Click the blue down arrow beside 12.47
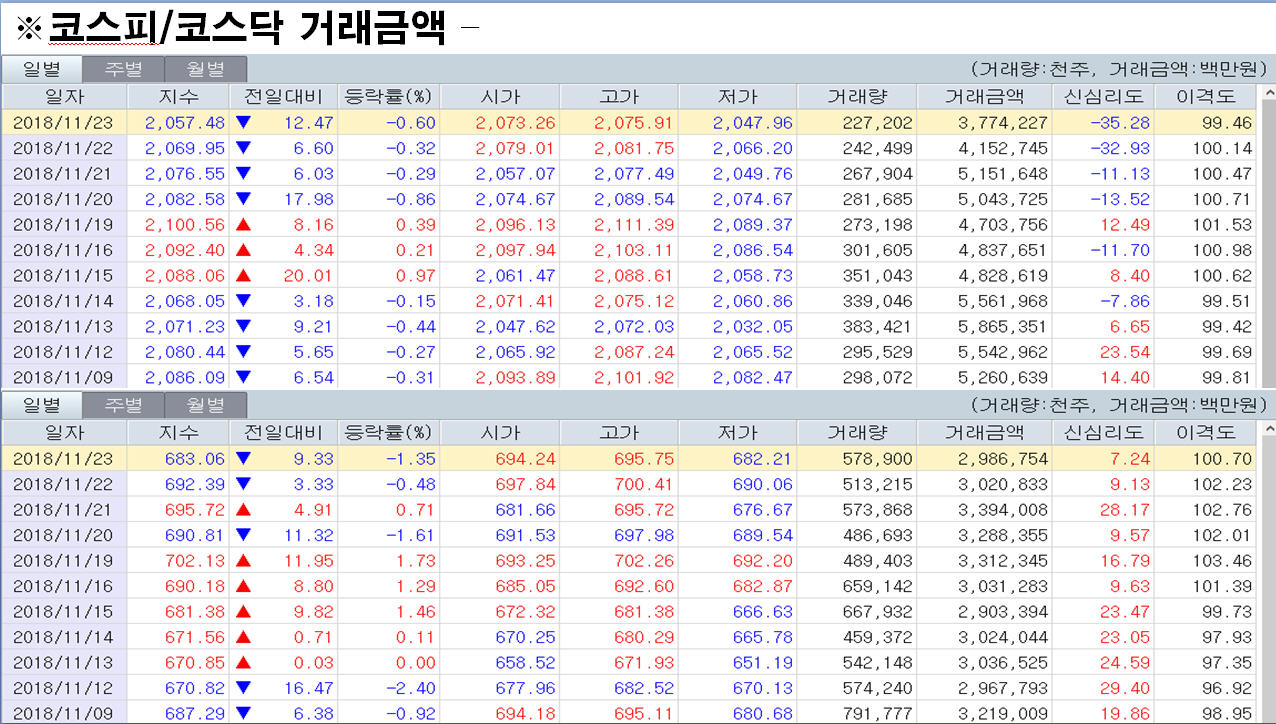 (x=243, y=122)
